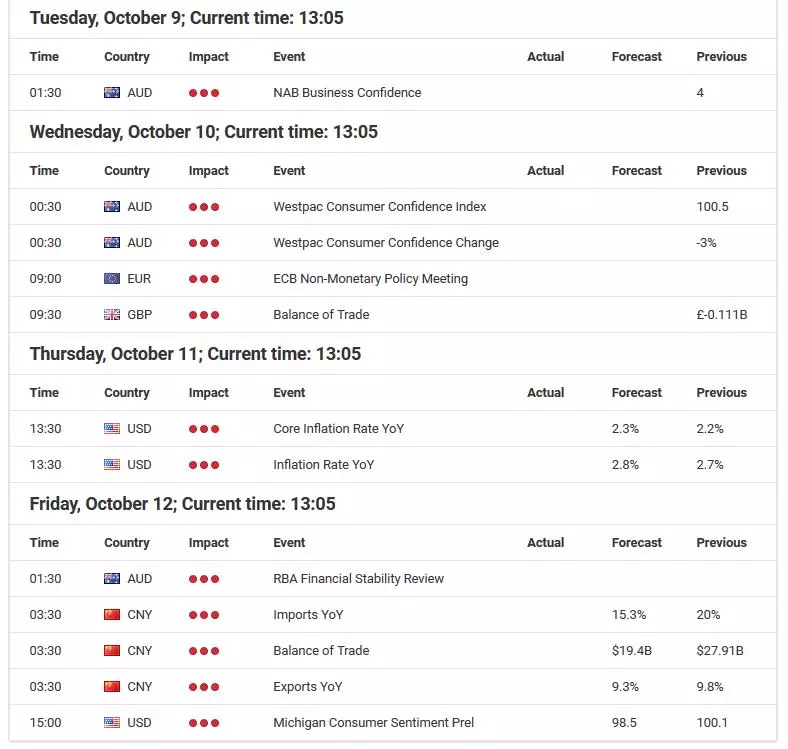
Task: Open the NAB Business Confidence event
Action: coord(347,92)
